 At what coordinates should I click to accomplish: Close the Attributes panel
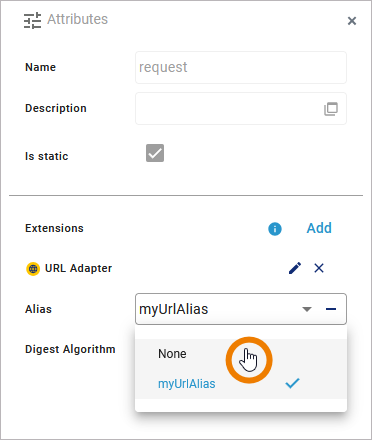click(352, 21)
